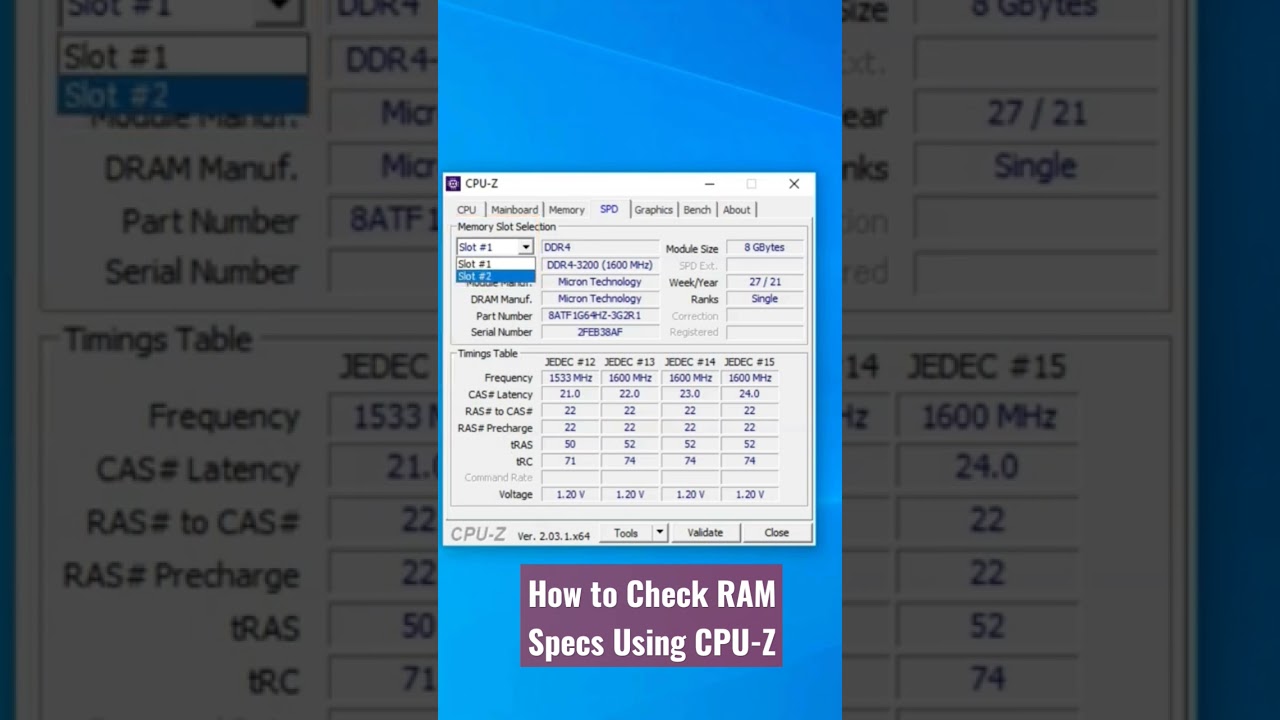1280x720 pixels.
Task: Click the Tools button
Action: [626, 533]
